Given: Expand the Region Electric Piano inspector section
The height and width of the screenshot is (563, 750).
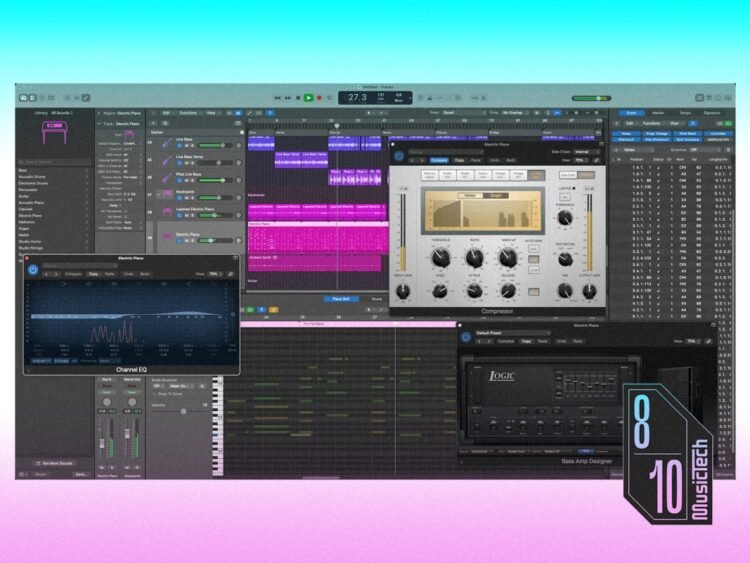Looking at the screenshot, I should pyautogui.click(x=100, y=113).
